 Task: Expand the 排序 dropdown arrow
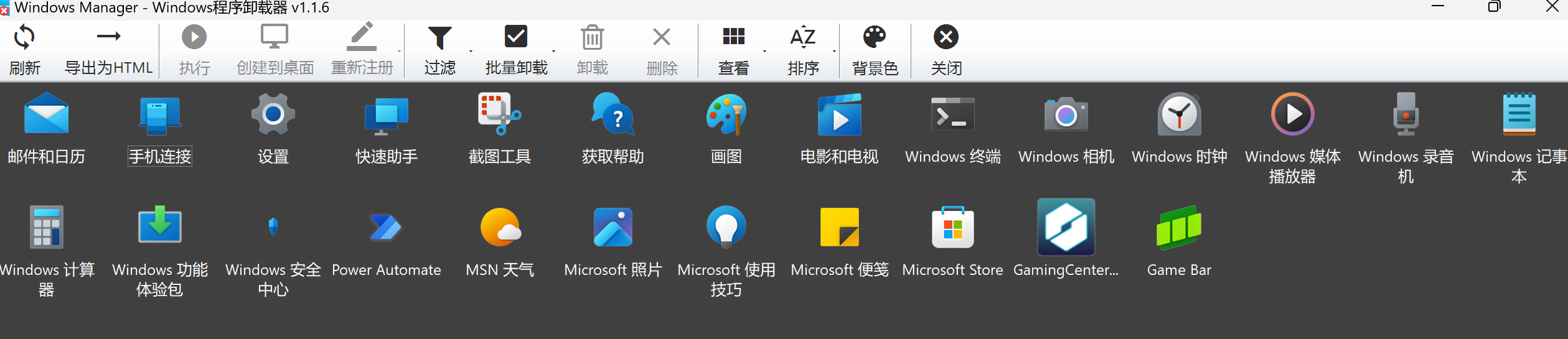834,51
